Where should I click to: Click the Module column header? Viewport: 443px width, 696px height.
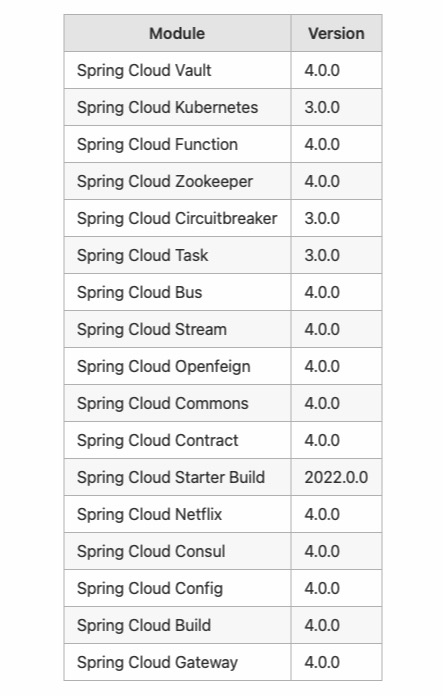(x=177, y=33)
